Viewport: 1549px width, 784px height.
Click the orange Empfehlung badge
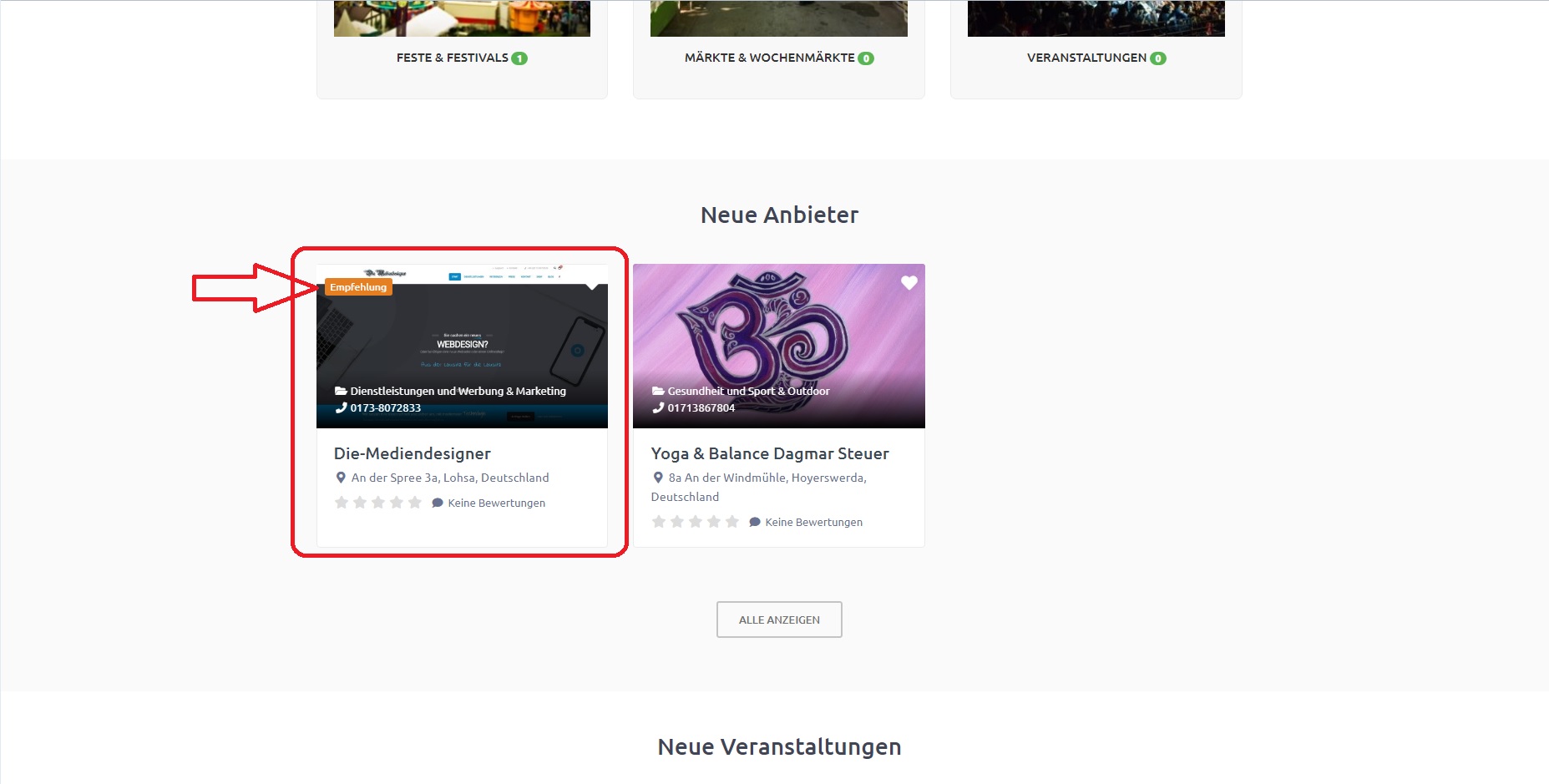(x=358, y=287)
